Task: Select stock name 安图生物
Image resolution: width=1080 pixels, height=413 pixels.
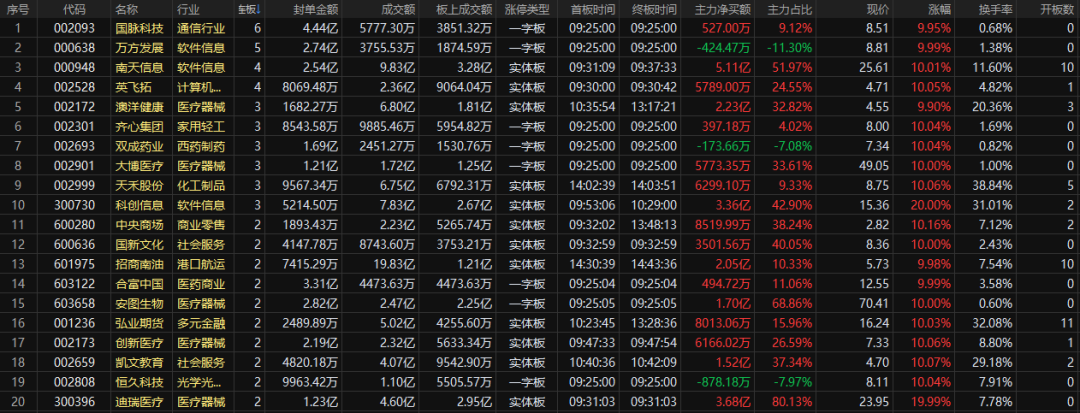Action: click(140, 304)
